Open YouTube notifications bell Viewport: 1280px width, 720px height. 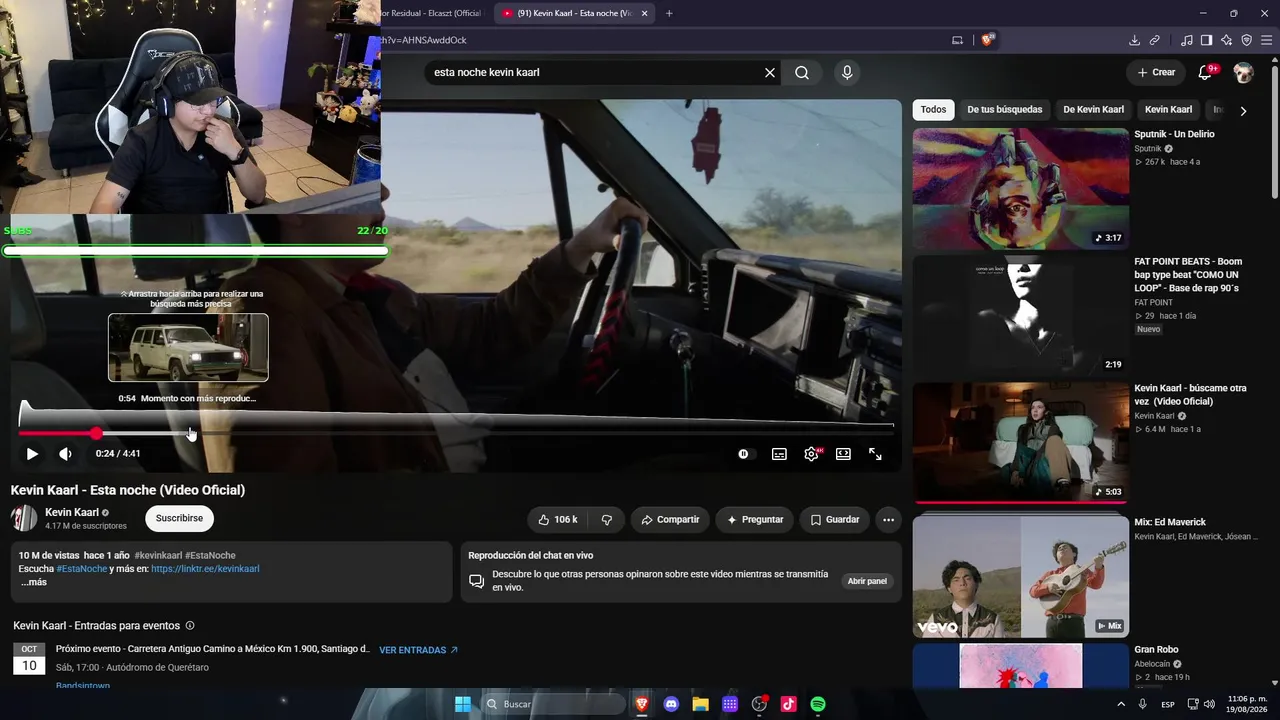(1206, 72)
